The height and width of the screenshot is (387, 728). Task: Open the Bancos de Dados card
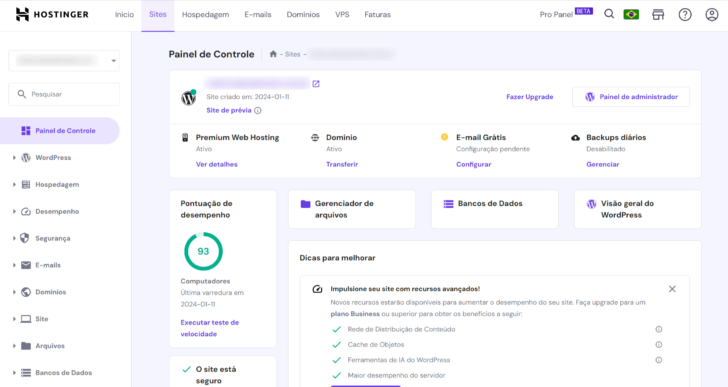pos(495,209)
